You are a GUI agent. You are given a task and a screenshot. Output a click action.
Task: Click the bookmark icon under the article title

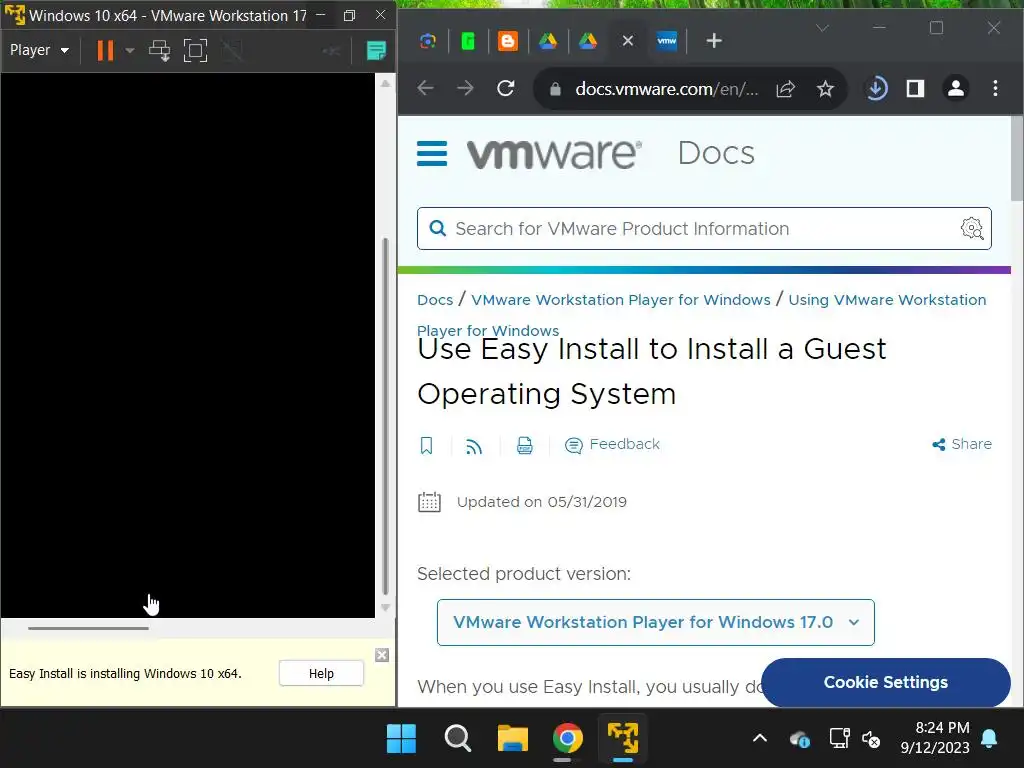point(426,445)
